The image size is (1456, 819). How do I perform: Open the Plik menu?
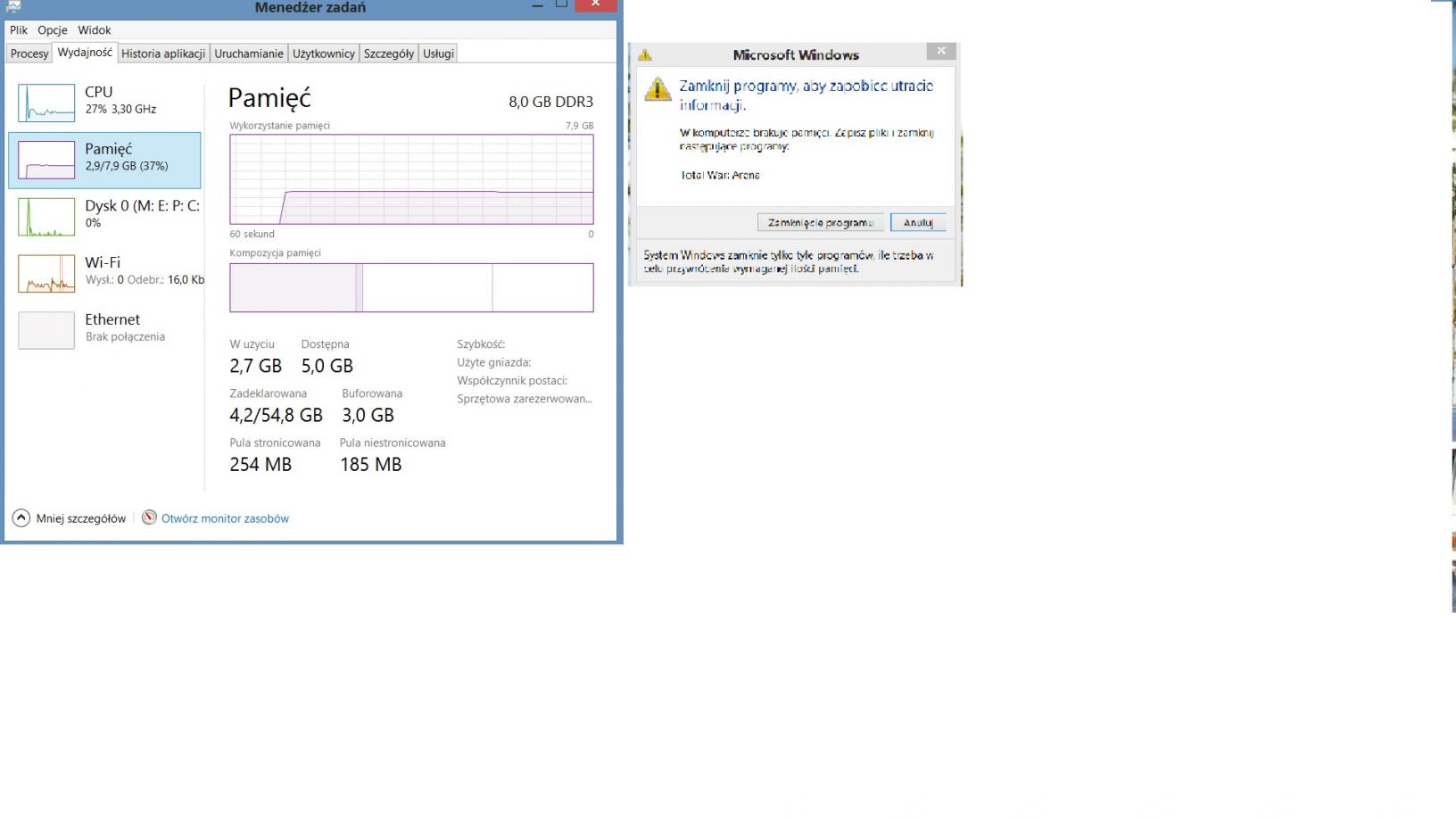pos(19,29)
